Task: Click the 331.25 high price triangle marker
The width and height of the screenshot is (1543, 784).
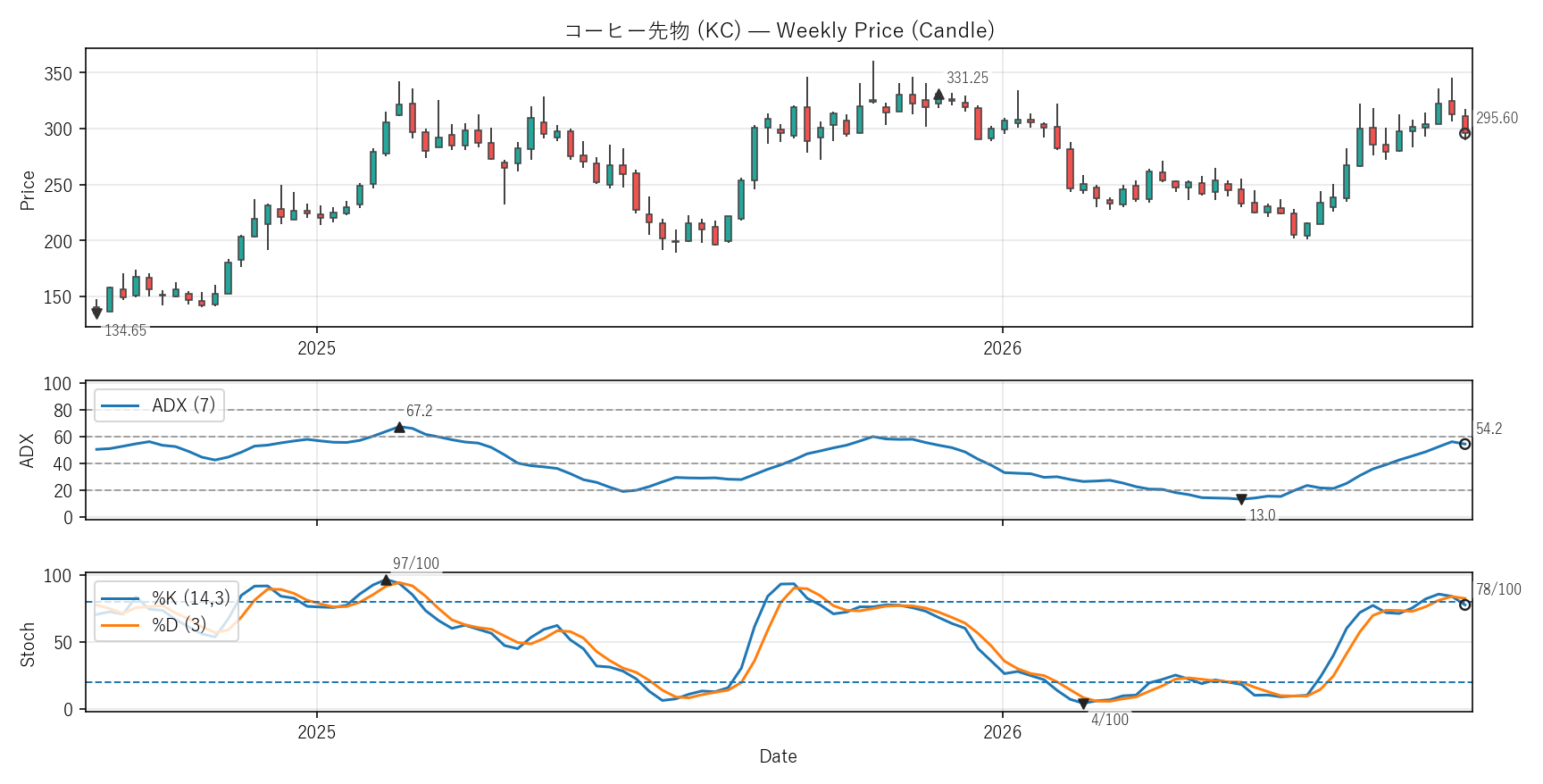Action: [938, 95]
